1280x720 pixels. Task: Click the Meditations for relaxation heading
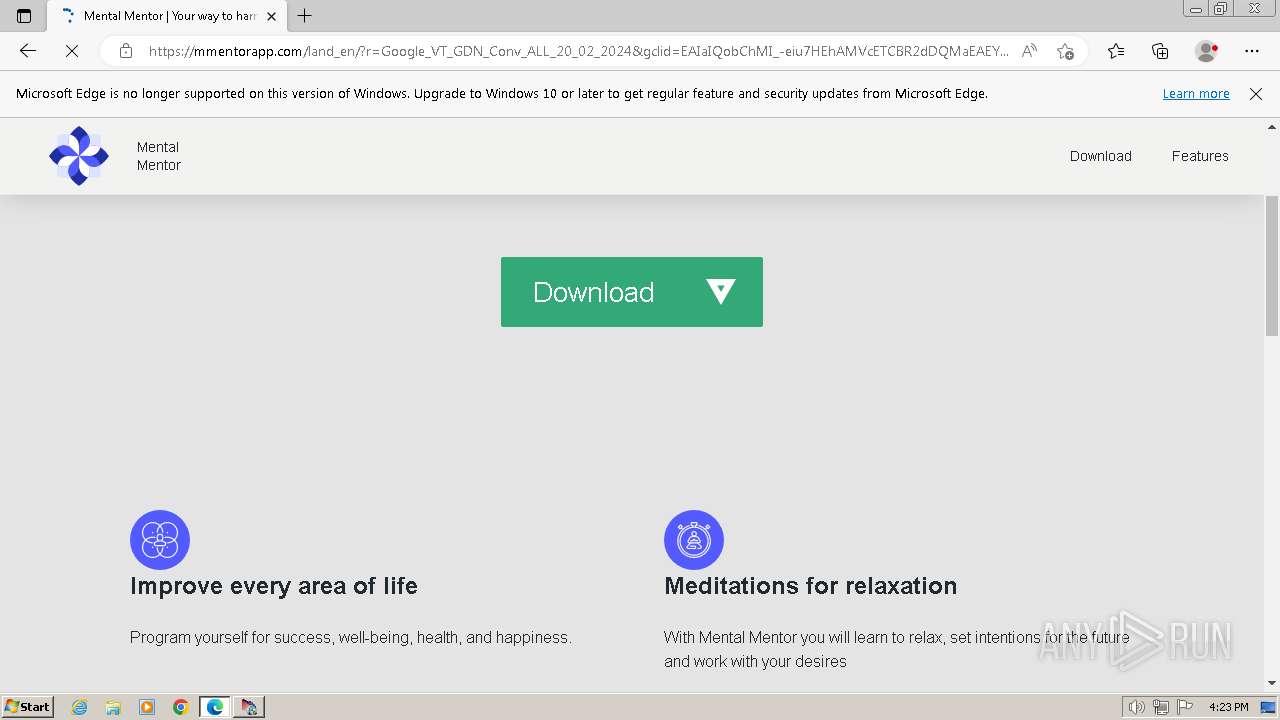click(811, 586)
